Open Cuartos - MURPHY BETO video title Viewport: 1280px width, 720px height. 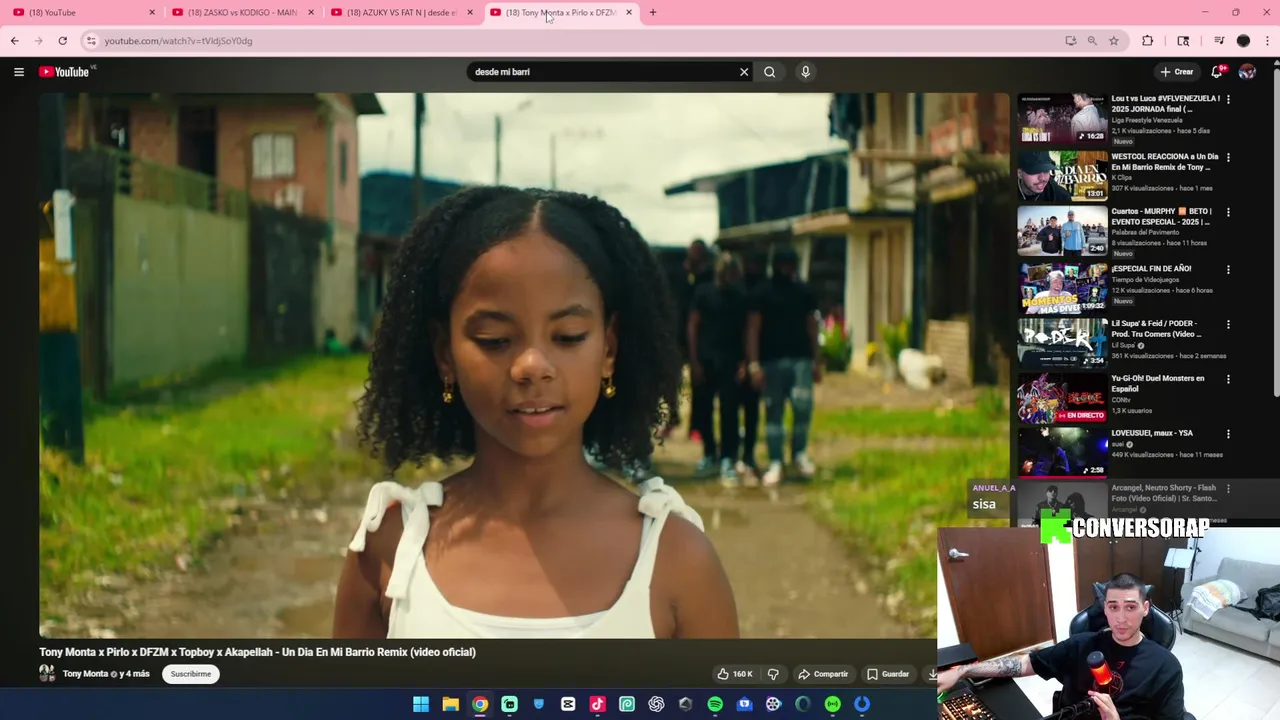(1161, 217)
